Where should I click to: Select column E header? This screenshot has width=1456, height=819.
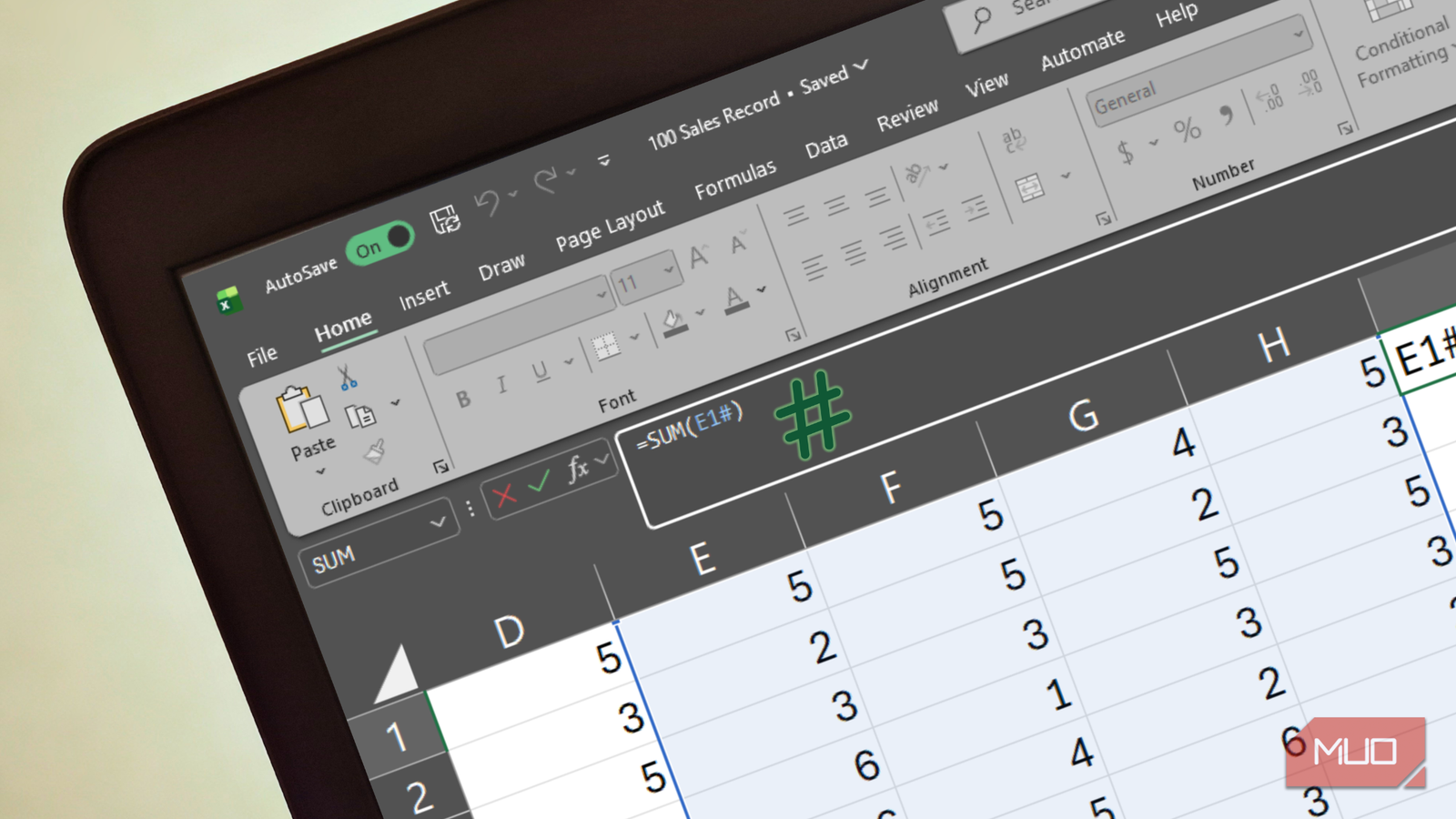(702, 558)
